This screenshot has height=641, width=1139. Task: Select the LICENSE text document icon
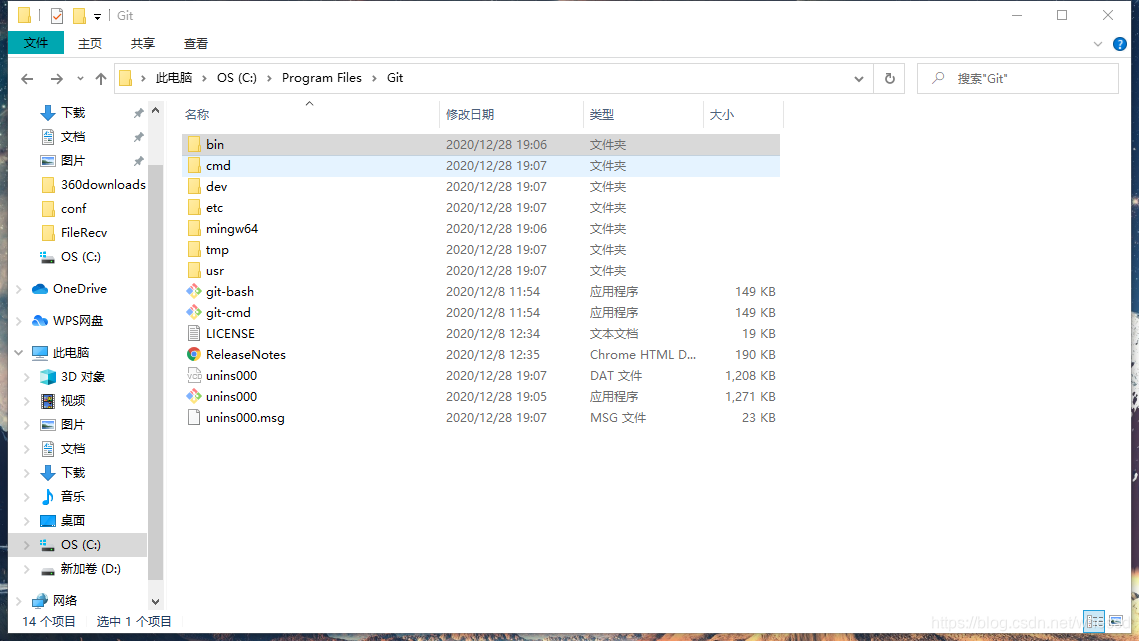(x=194, y=334)
